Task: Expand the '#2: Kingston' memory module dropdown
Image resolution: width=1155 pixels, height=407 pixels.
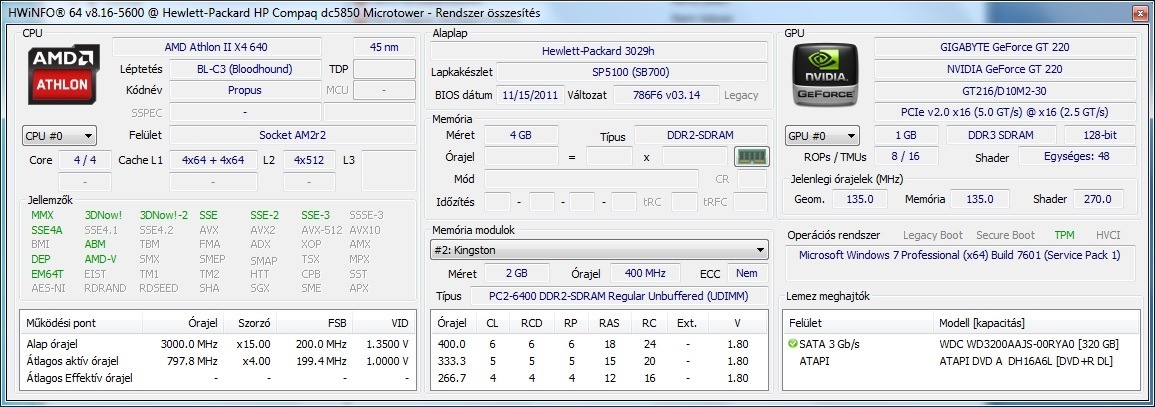Action: point(599,251)
